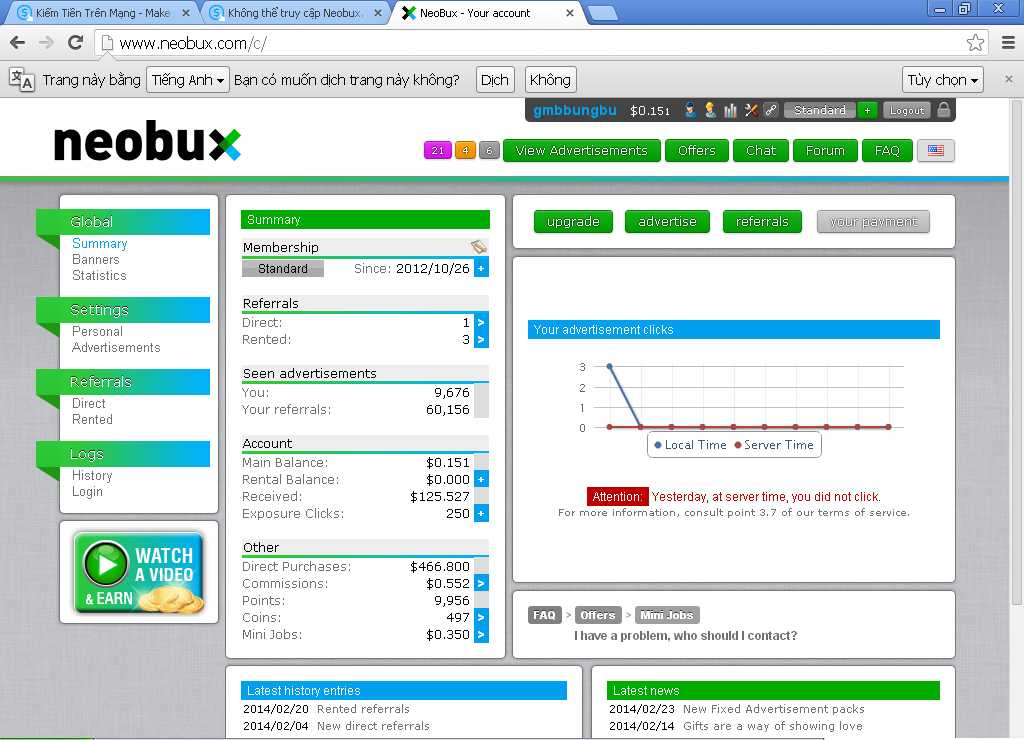Open Mini Jobs arrow in Other section
Image resolution: width=1024 pixels, height=740 pixels.
click(481, 634)
